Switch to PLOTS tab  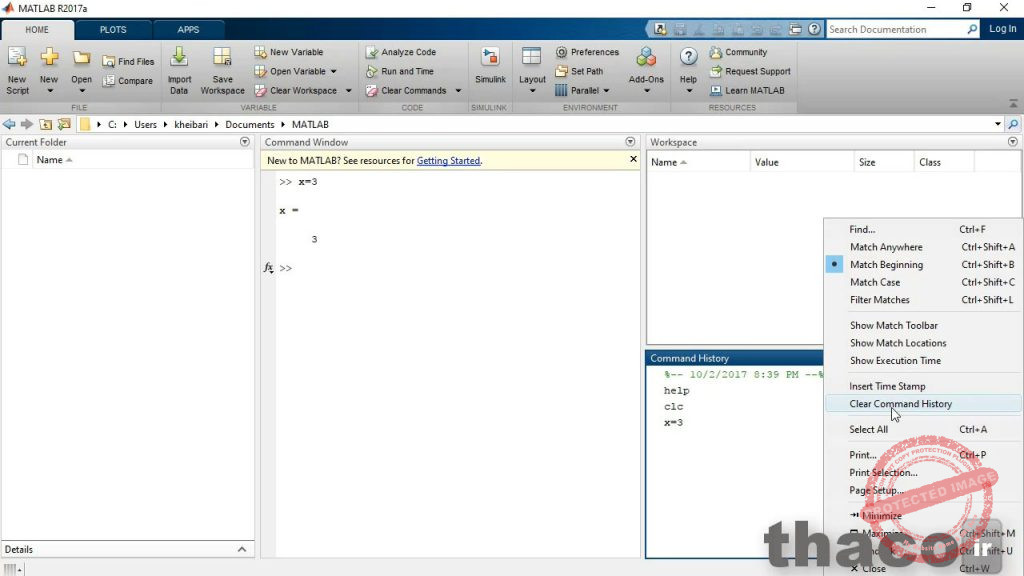[x=113, y=29]
